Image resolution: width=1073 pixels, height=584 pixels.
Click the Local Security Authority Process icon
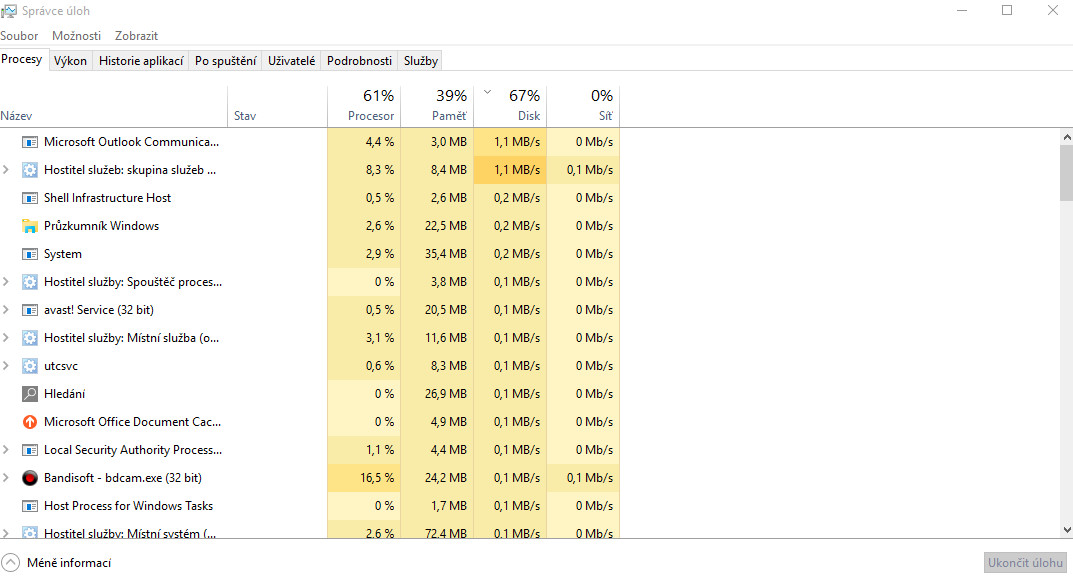[29, 450]
